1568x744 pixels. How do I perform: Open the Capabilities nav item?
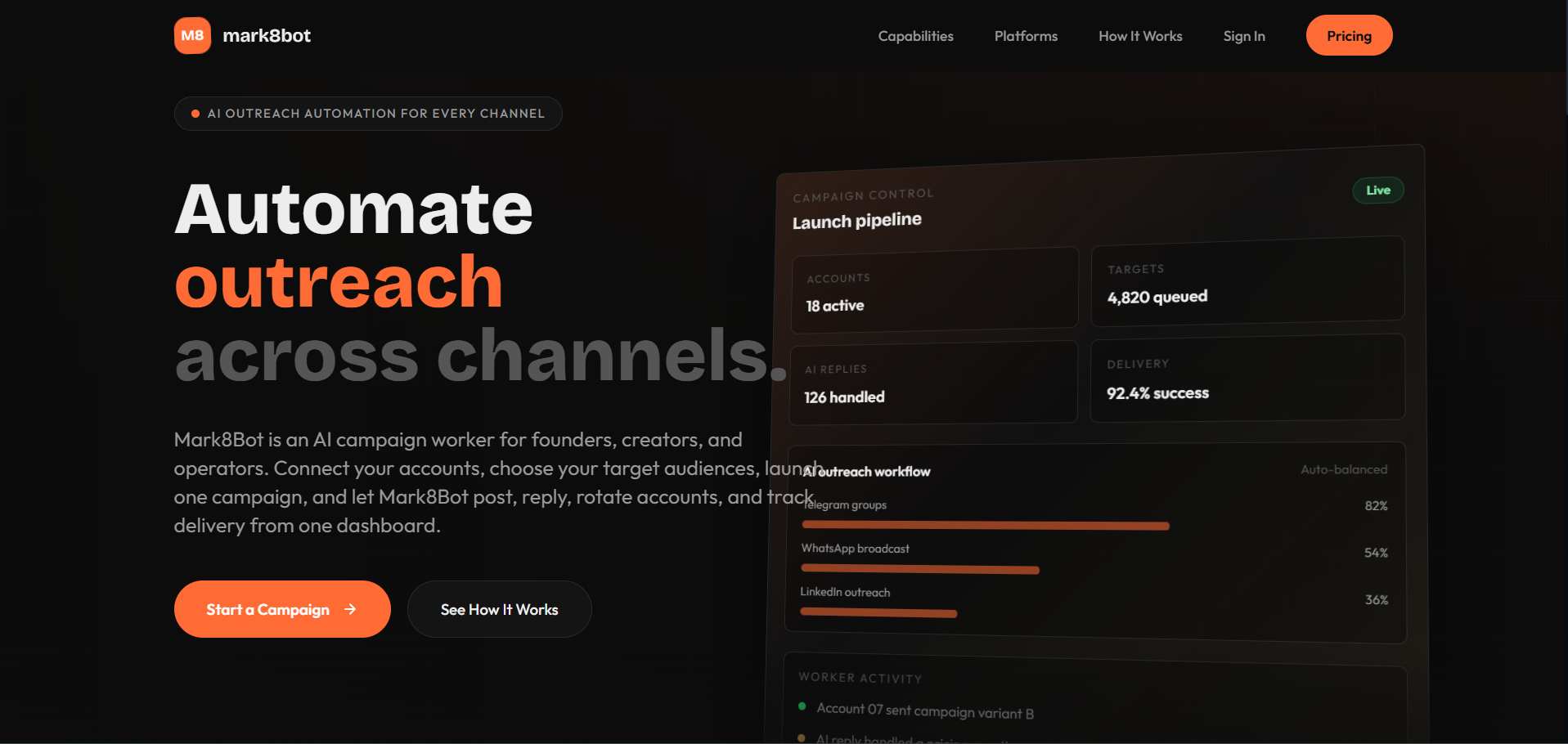[915, 36]
